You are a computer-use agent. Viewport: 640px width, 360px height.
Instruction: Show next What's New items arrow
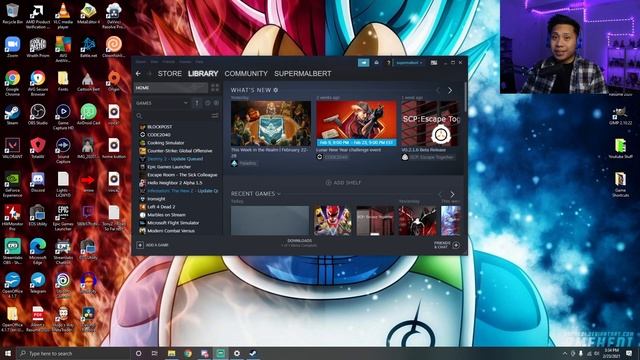tap(450, 90)
